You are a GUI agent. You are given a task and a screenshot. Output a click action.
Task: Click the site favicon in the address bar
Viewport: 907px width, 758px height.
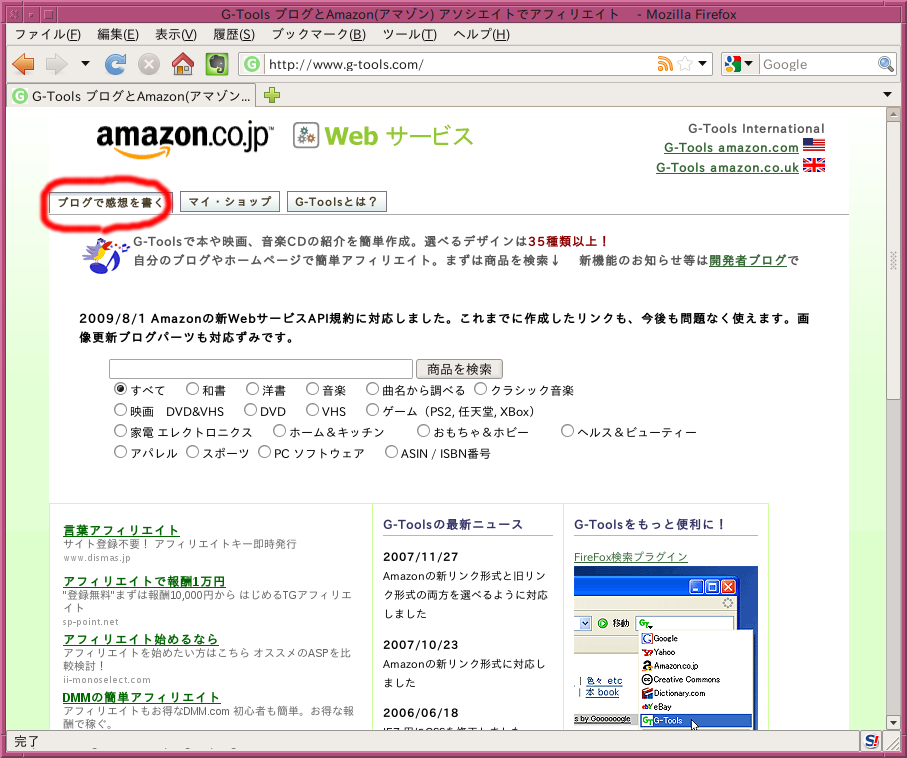tap(252, 64)
